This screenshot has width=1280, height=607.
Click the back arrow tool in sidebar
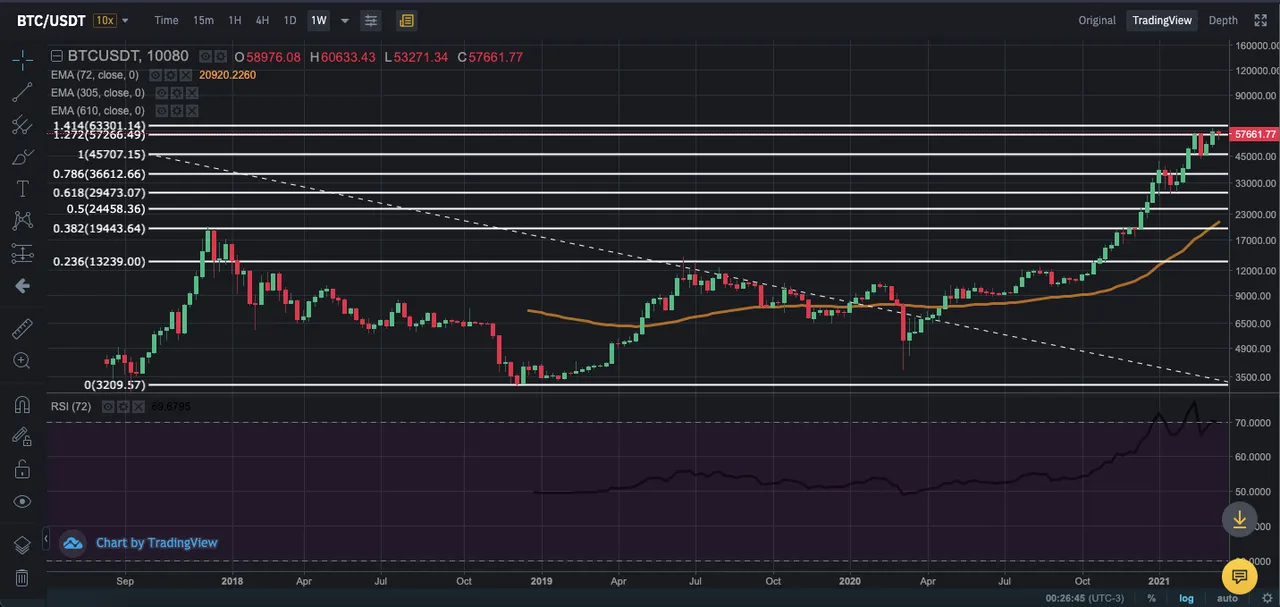[x=22, y=286]
